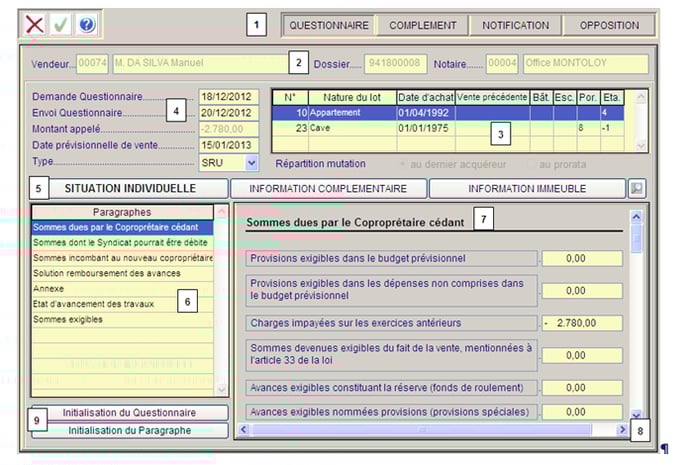Go to the OPPOSITION tab
The height and width of the screenshot is (465, 688).
(x=609, y=25)
